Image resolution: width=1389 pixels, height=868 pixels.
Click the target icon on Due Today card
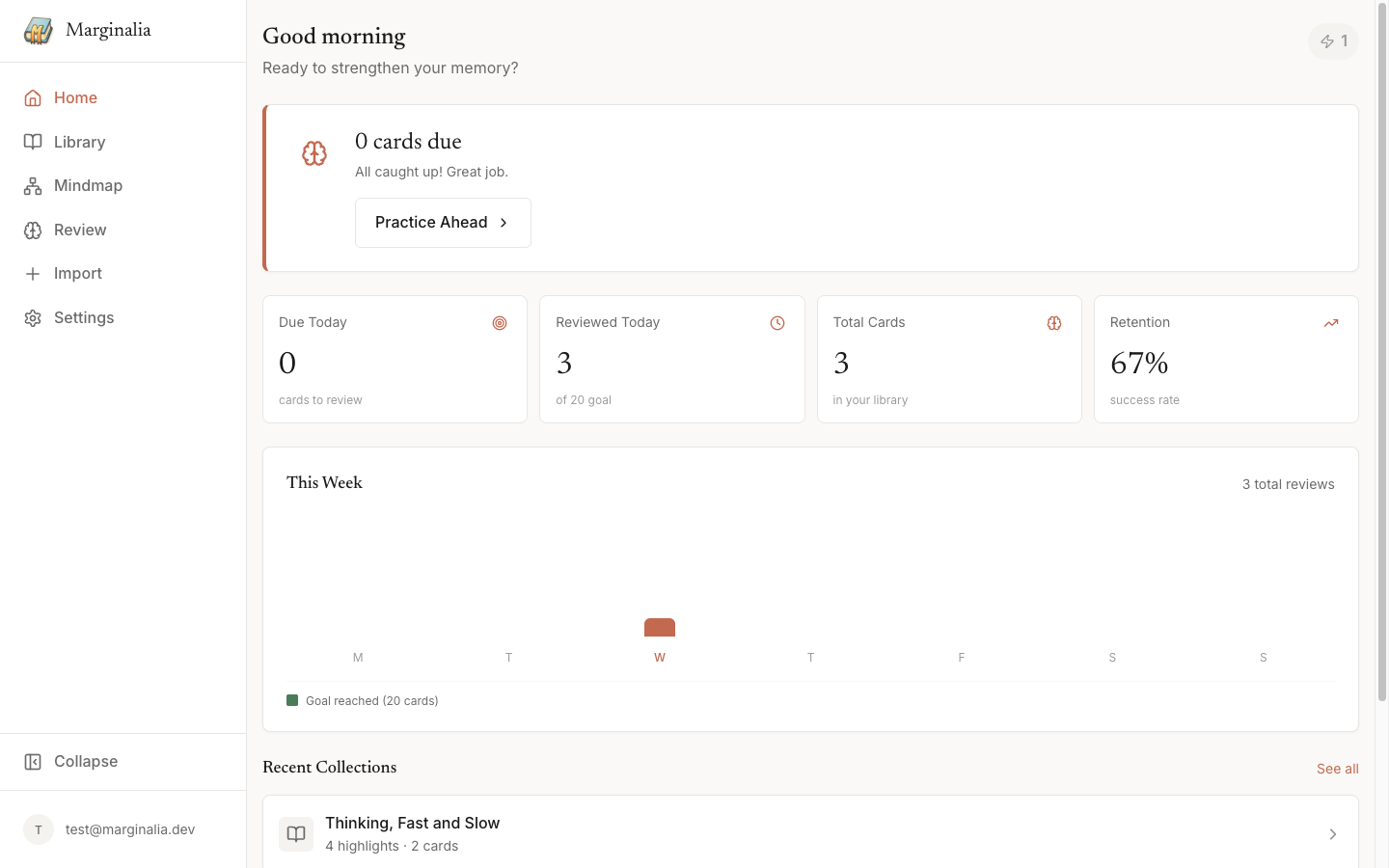coord(500,323)
